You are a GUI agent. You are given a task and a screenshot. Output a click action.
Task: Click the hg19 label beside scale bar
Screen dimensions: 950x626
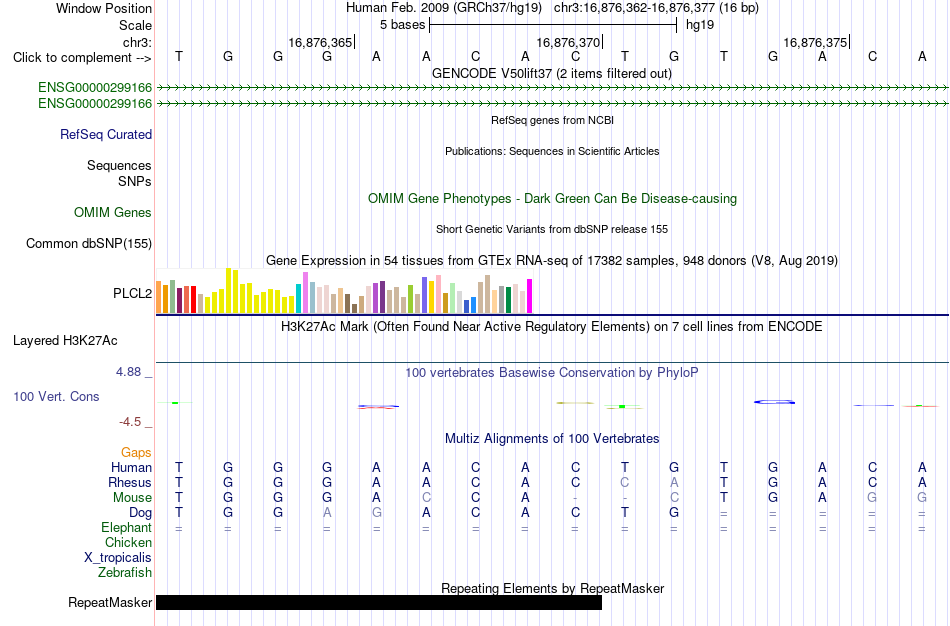point(700,25)
